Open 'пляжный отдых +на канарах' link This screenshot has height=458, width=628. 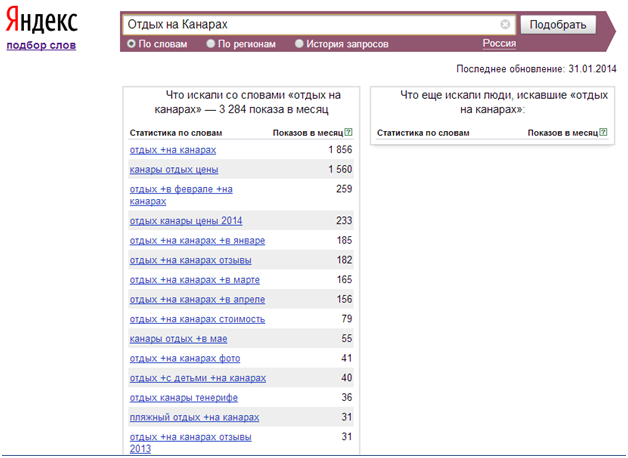[194, 417]
